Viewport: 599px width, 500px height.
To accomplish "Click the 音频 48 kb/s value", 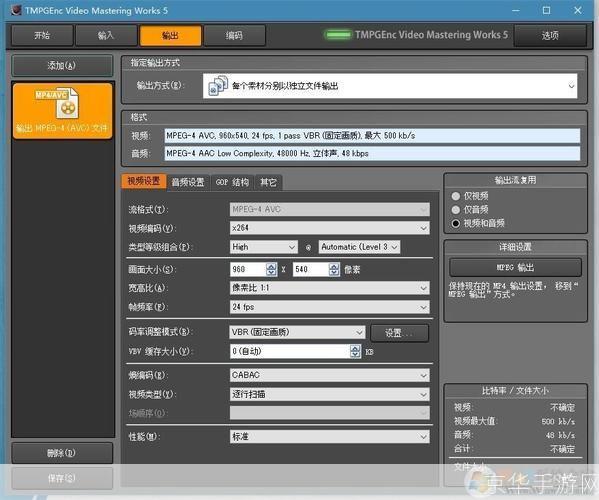I will point(560,435).
